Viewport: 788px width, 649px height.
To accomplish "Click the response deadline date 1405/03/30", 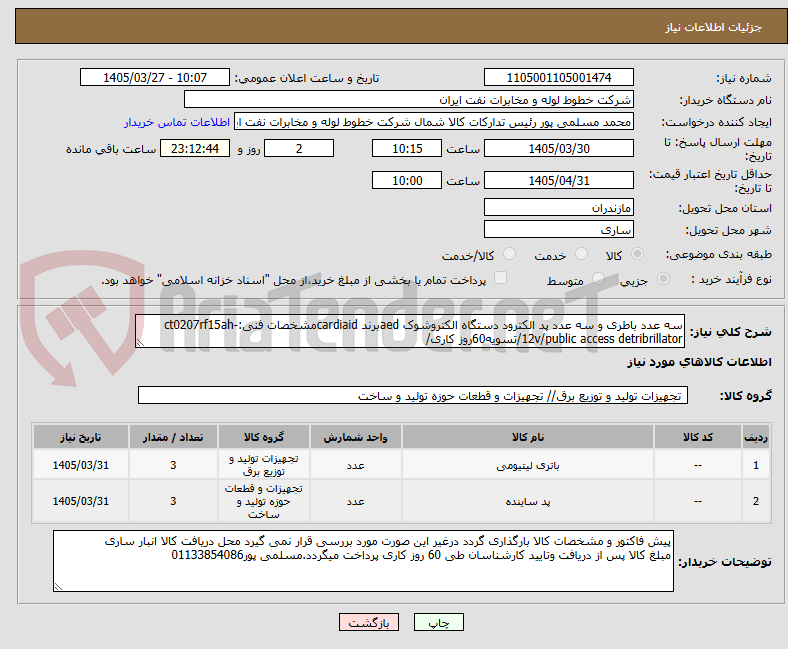I will tap(559, 148).
